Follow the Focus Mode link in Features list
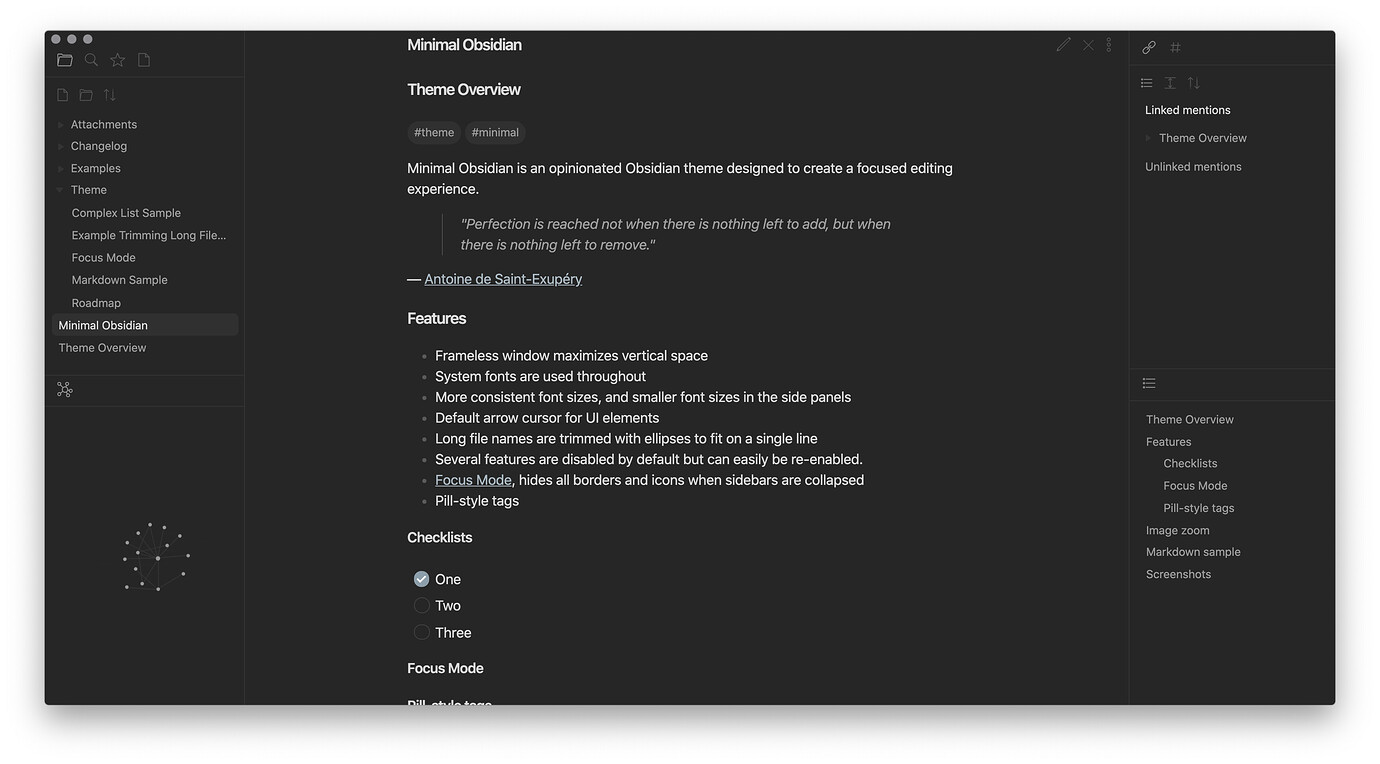The image size is (1380, 764). [x=473, y=480]
